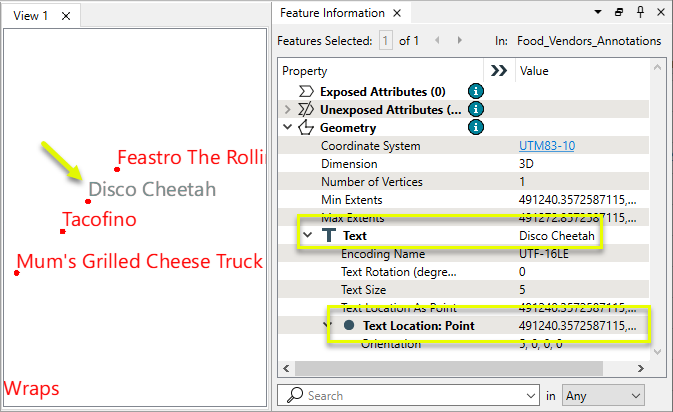Image resolution: width=673 pixels, height=412 pixels.
Task: Collapse the Geometry section
Action: pos(288,128)
